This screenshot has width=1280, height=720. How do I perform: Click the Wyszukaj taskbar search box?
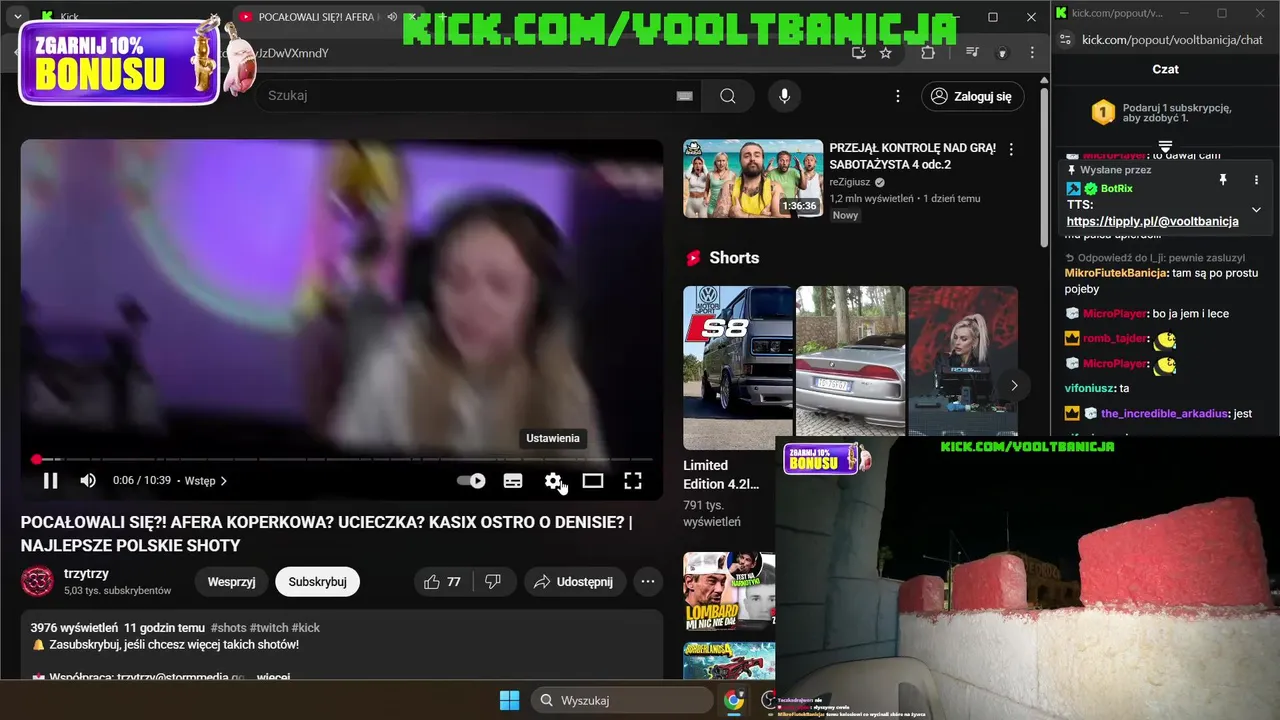tap(620, 700)
